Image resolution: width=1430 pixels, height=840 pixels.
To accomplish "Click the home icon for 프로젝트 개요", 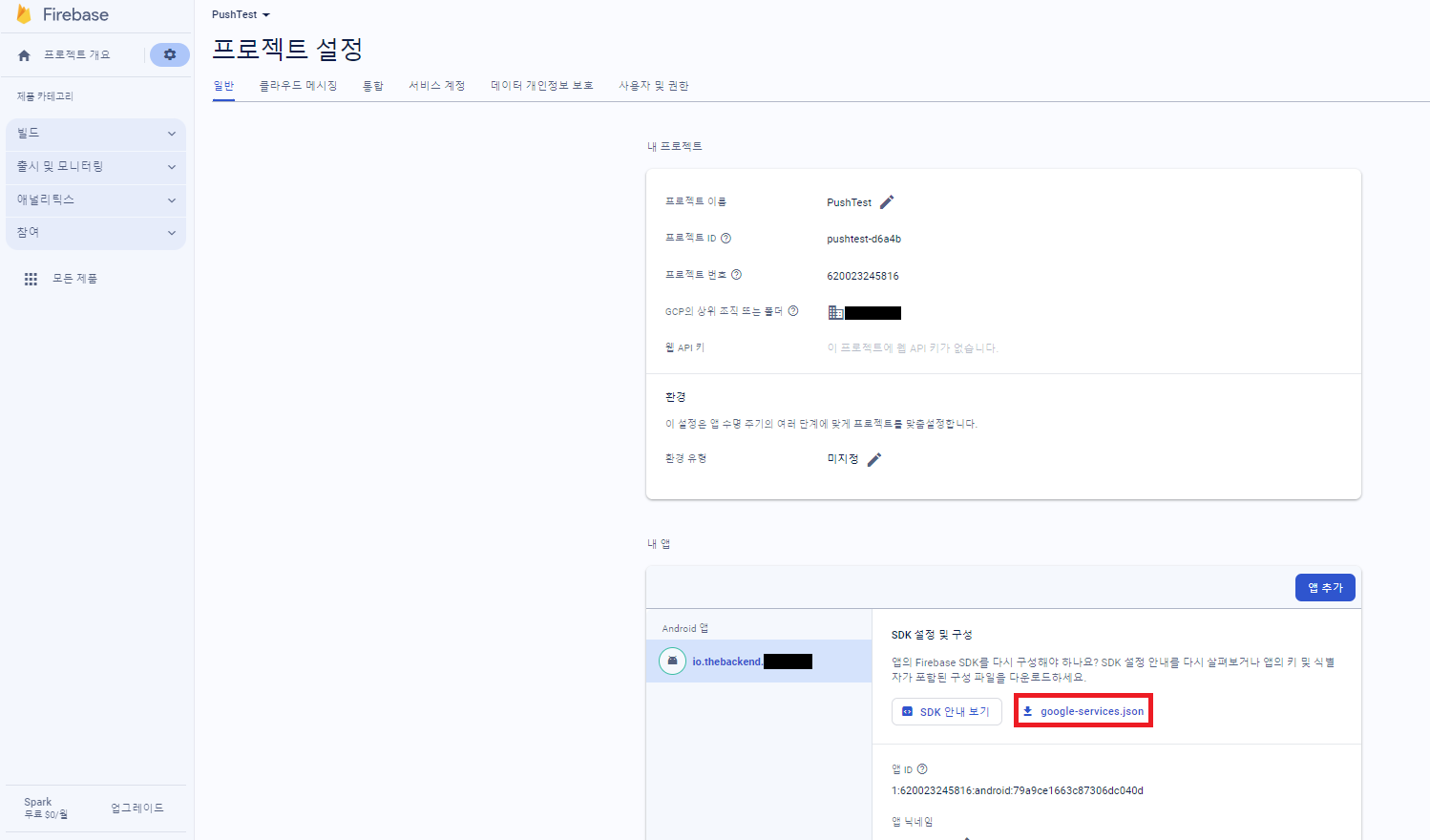I will coord(25,55).
